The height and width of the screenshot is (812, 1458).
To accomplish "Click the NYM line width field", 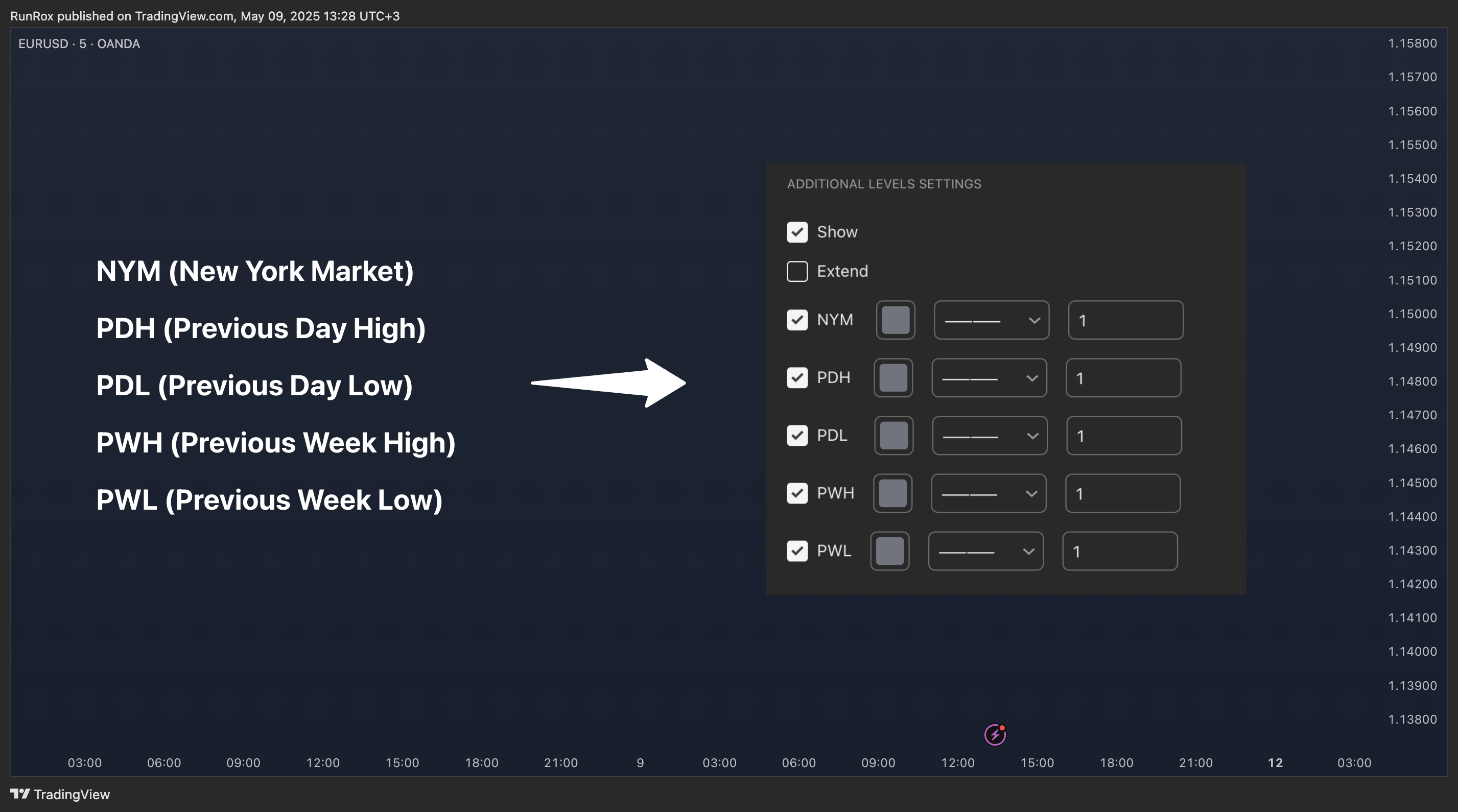I will 1125,320.
